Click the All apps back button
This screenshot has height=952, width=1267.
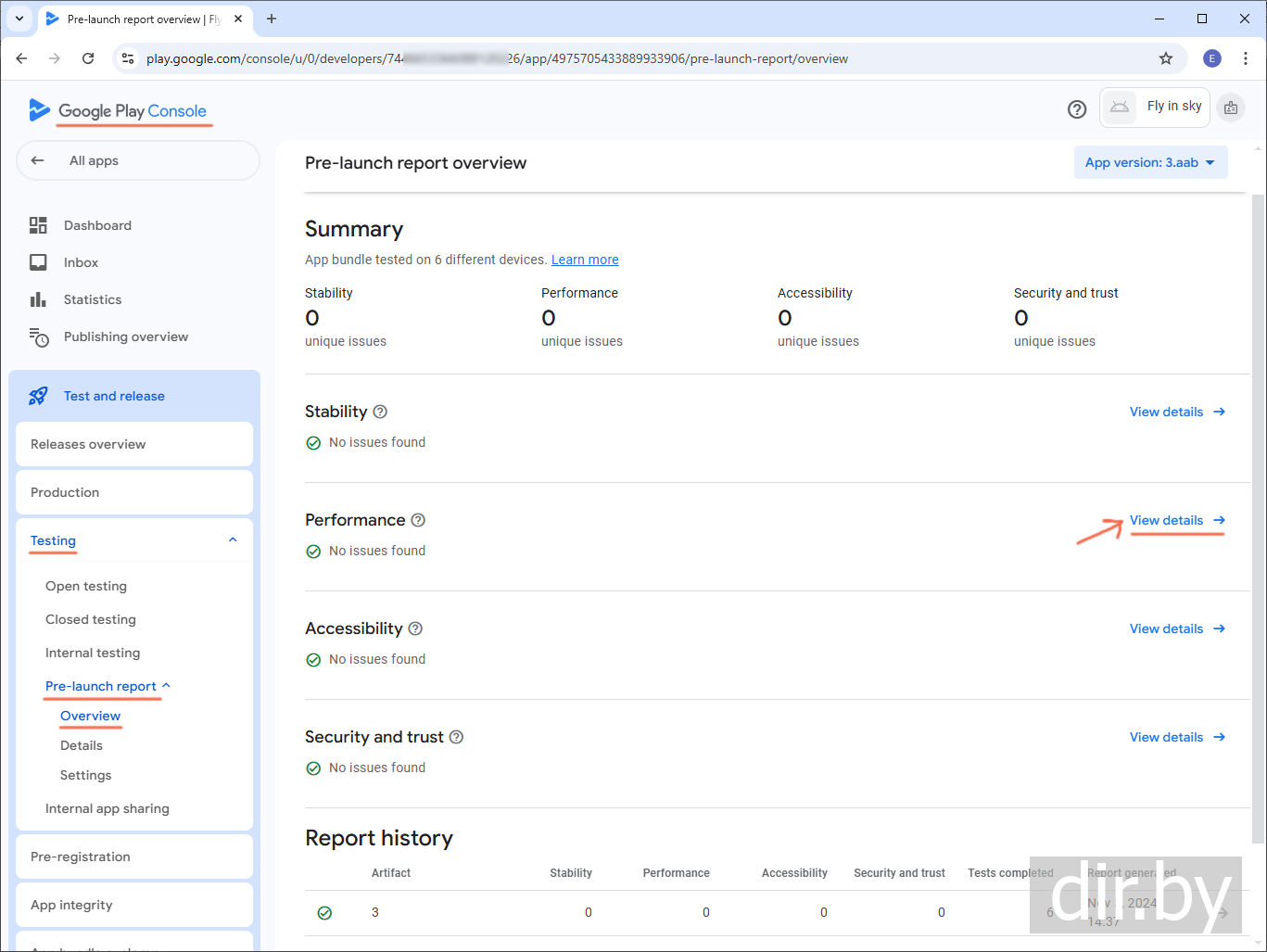[x=137, y=160]
